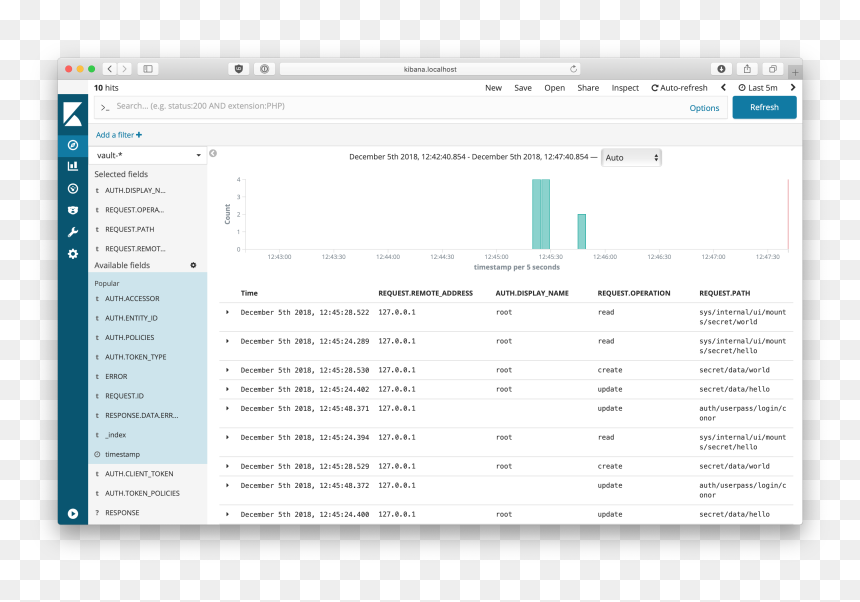The height and width of the screenshot is (602, 860).
Task: Select AUTH.ENTITY_ID field
Action: click(131, 318)
